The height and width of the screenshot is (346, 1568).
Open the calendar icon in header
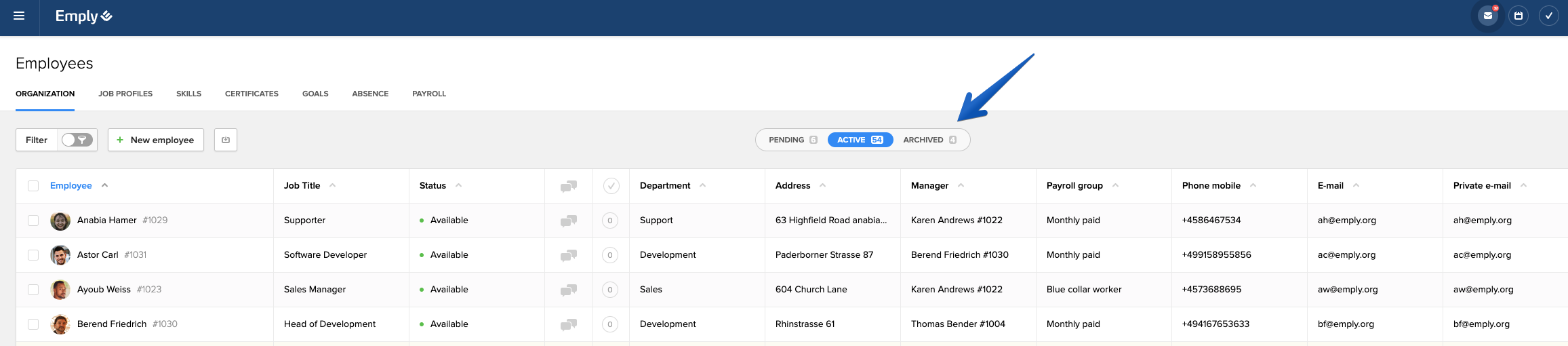[1519, 16]
